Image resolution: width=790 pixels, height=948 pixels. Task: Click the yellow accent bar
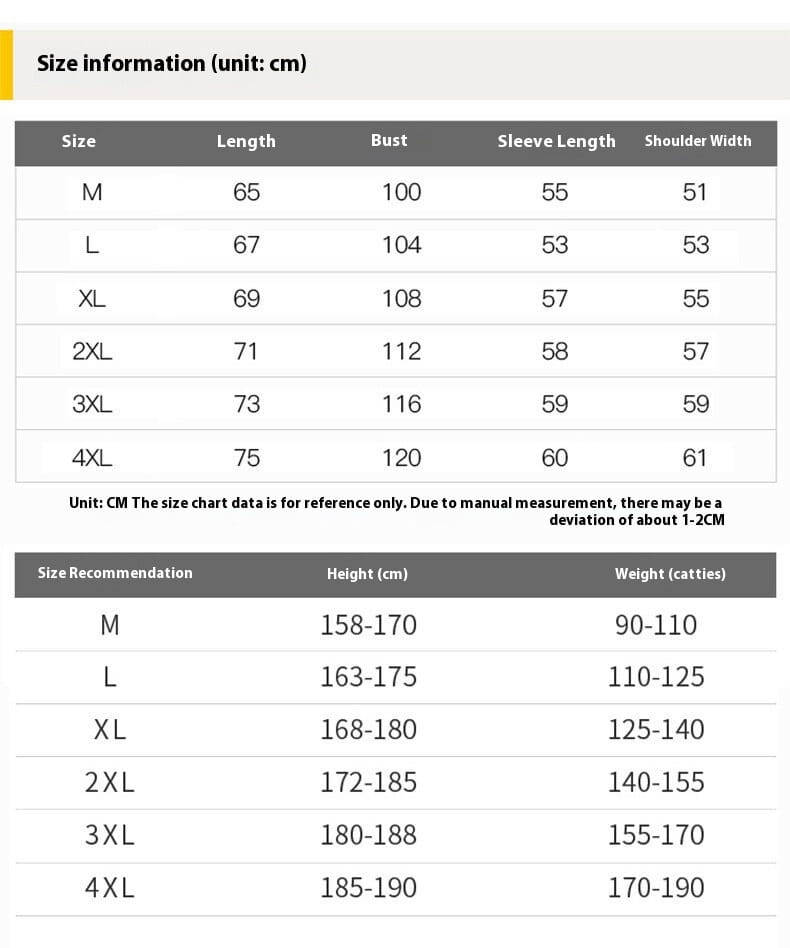(6, 65)
